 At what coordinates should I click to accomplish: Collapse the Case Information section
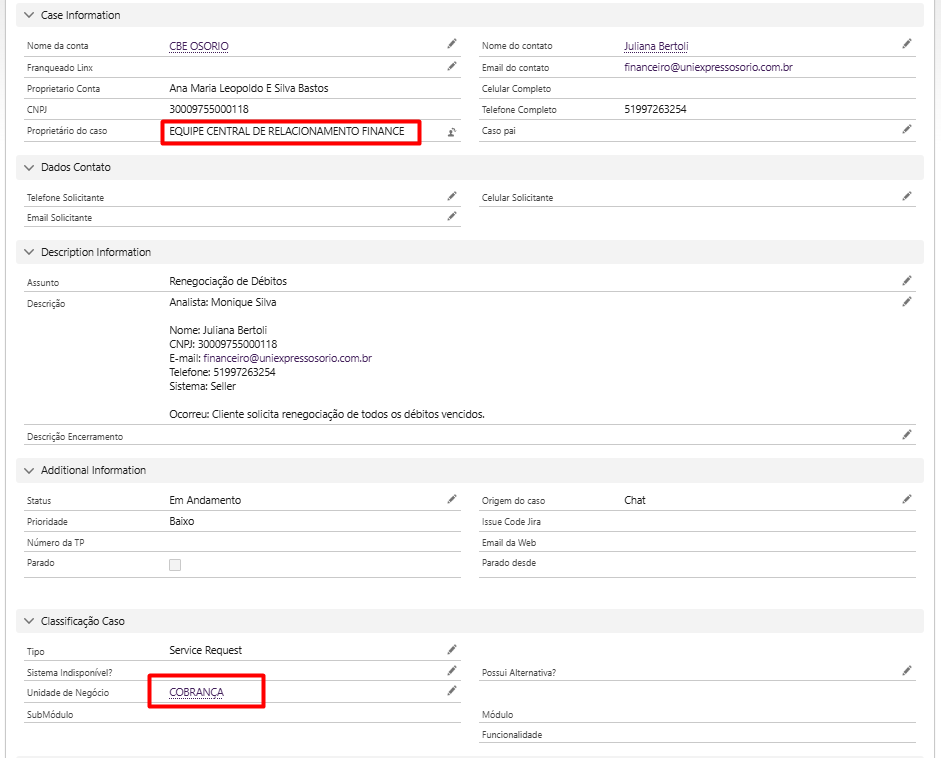point(29,16)
